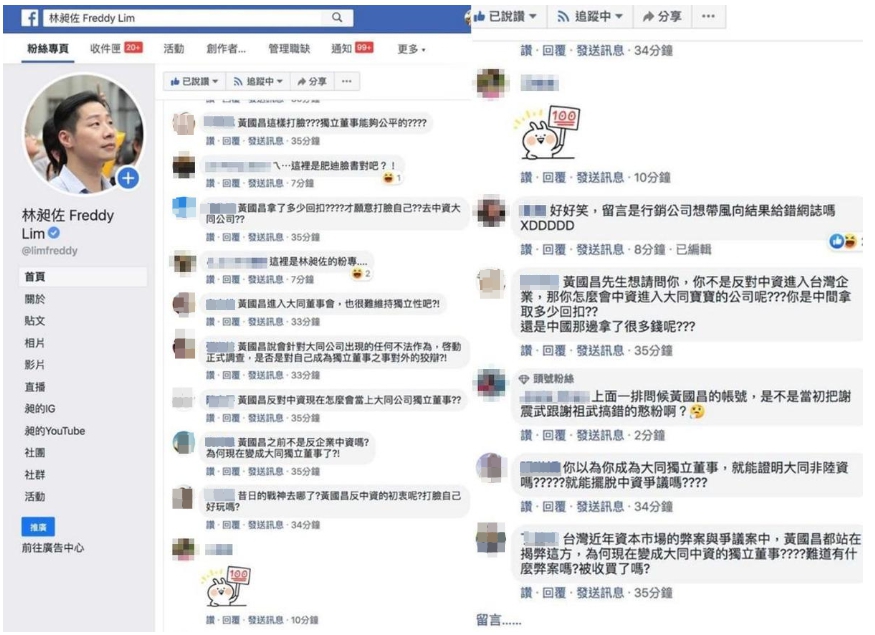The image size is (875, 635).
Task: Select 關於 in the left sidebar
Action: pos(35,299)
